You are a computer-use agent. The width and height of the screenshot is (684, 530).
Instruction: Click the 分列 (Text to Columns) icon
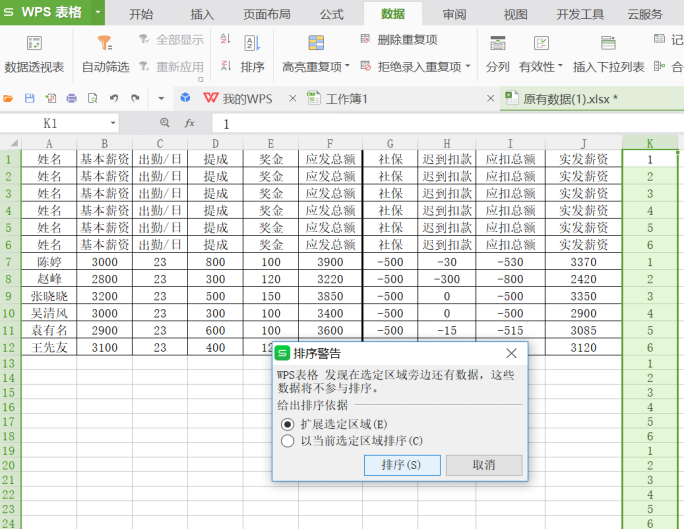pos(497,44)
